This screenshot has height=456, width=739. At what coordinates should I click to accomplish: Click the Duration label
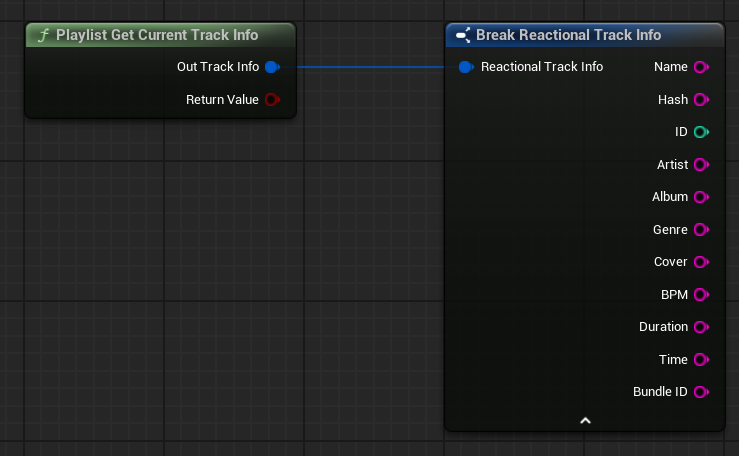click(663, 327)
